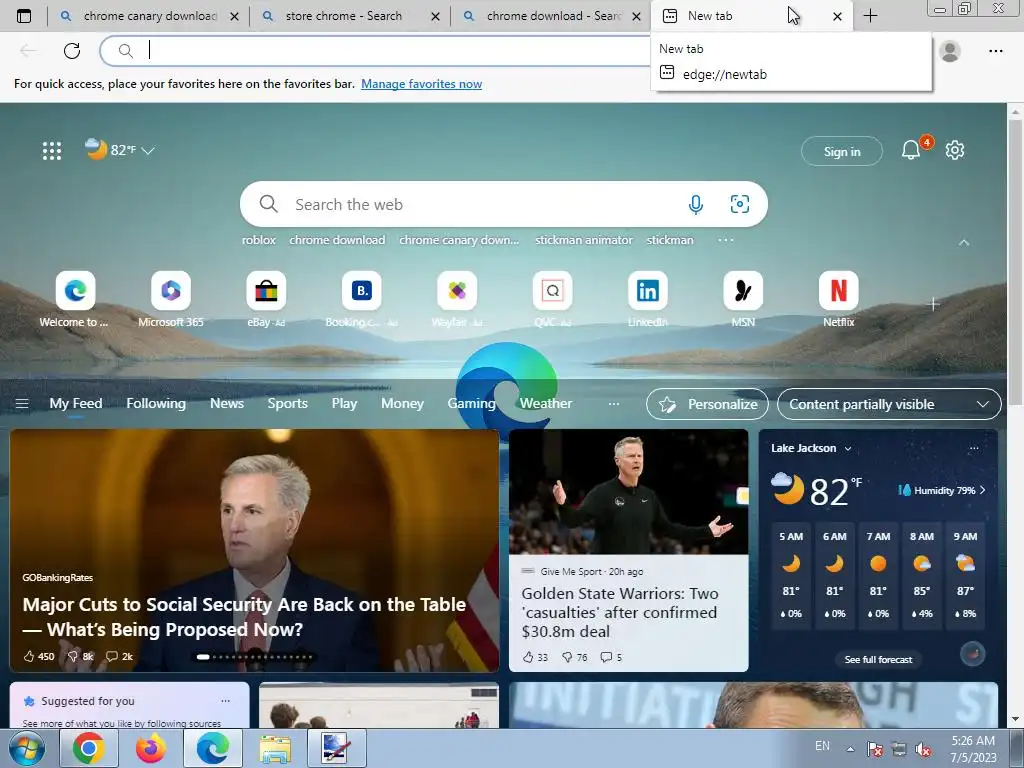The image size is (1024, 768).
Task: Open the profile avatar icon
Action: pos(950,50)
